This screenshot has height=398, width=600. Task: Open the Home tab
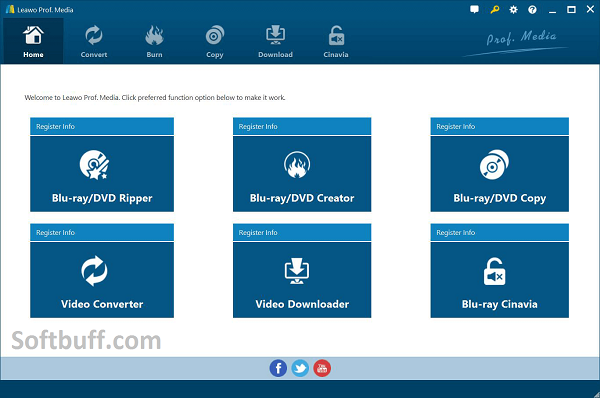click(x=33, y=41)
